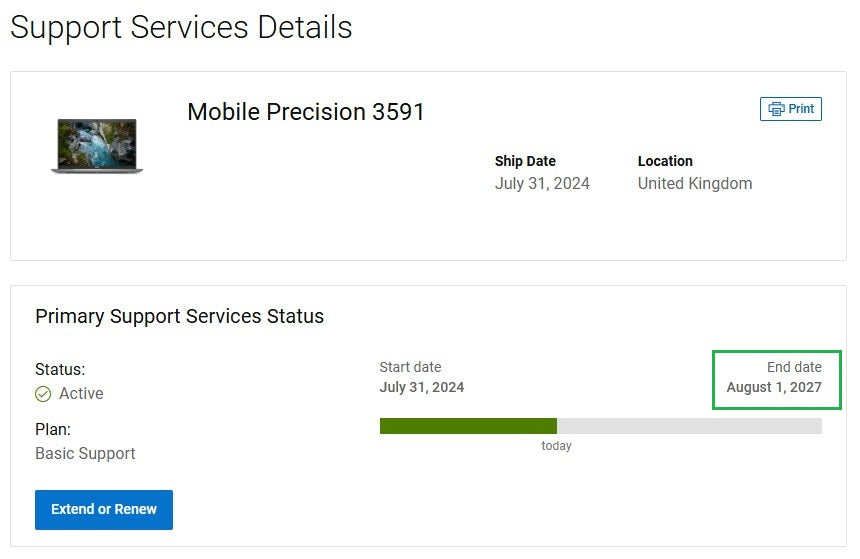Click the Start date label
This screenshot has height=559, width=860.
(410, 367)
